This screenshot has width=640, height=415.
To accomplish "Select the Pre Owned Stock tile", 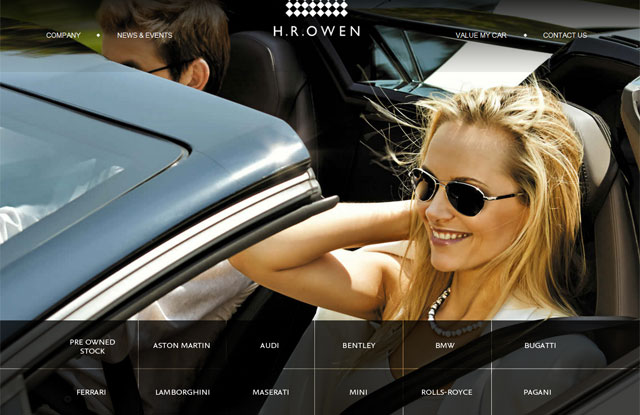I will (92, 346).
